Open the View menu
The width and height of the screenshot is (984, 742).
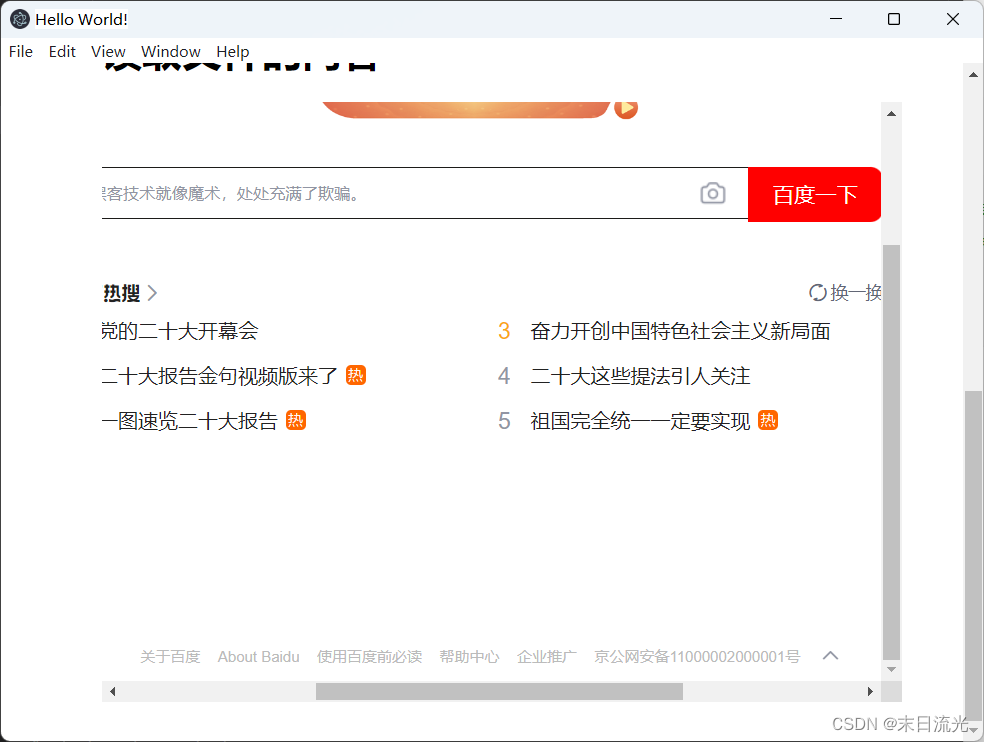click(108, 51)
